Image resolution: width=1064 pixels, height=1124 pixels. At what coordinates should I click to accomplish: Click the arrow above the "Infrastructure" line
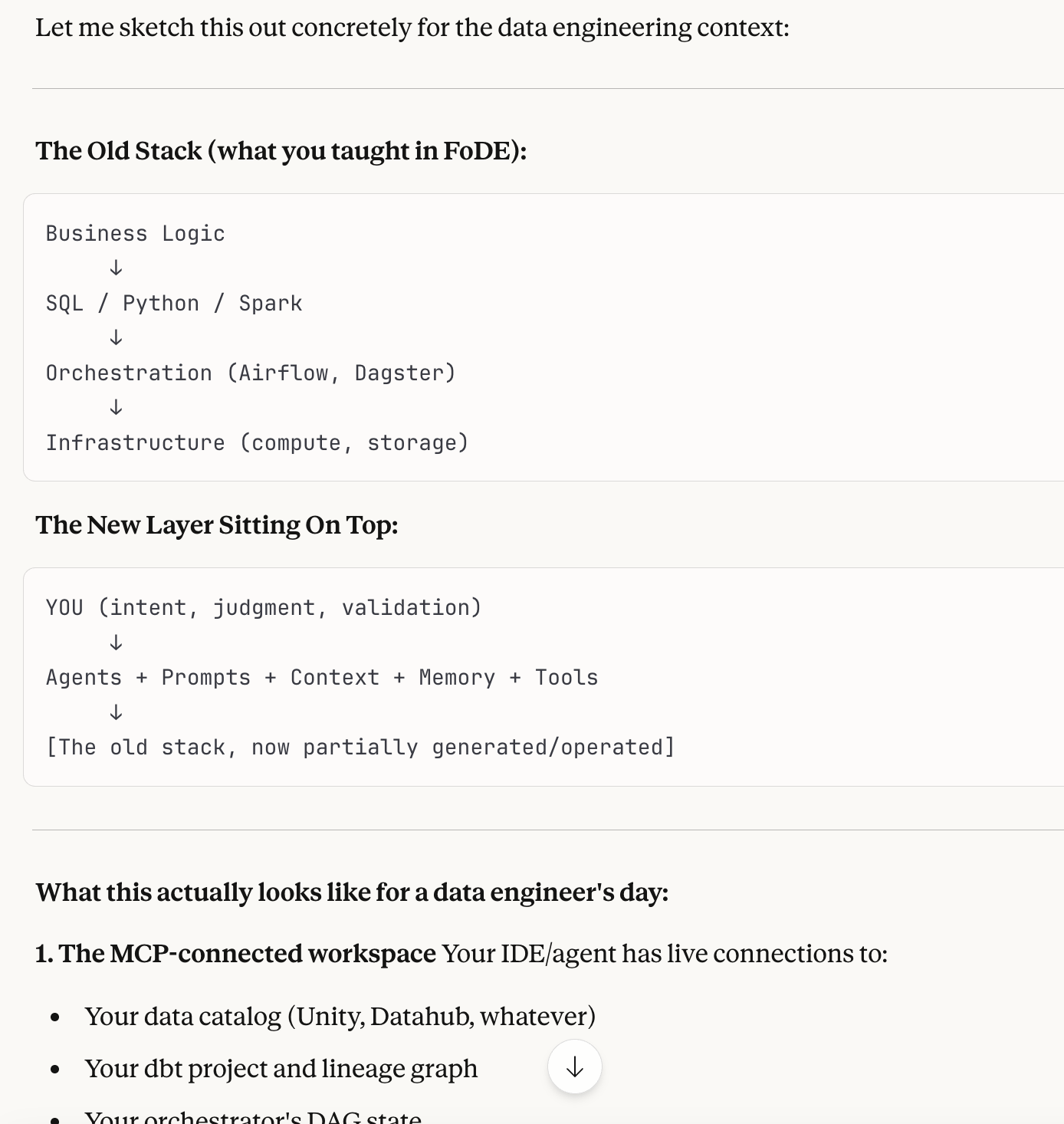116,407
